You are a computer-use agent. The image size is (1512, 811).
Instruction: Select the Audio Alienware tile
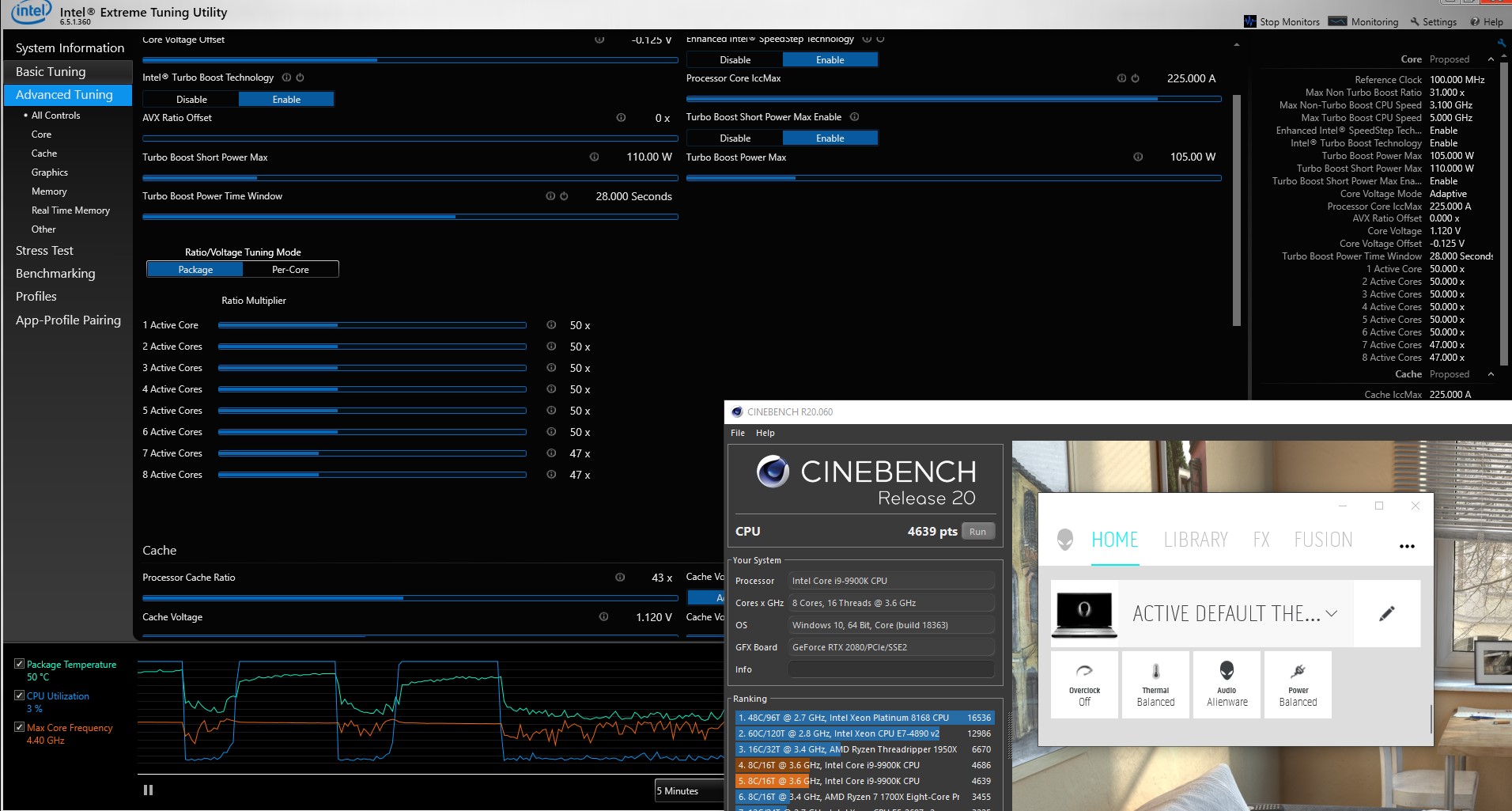(1227, 684)
